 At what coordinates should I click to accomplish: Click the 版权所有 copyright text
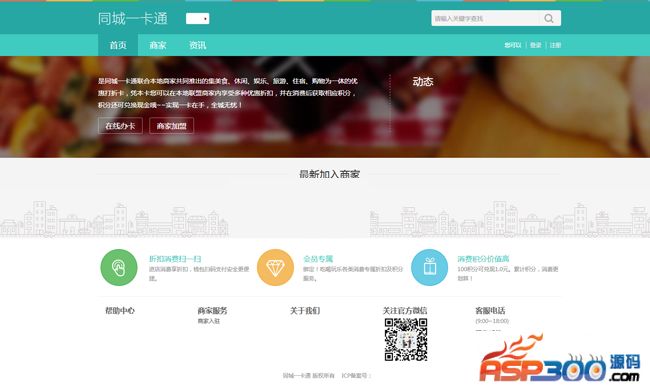tap(323, 376)
